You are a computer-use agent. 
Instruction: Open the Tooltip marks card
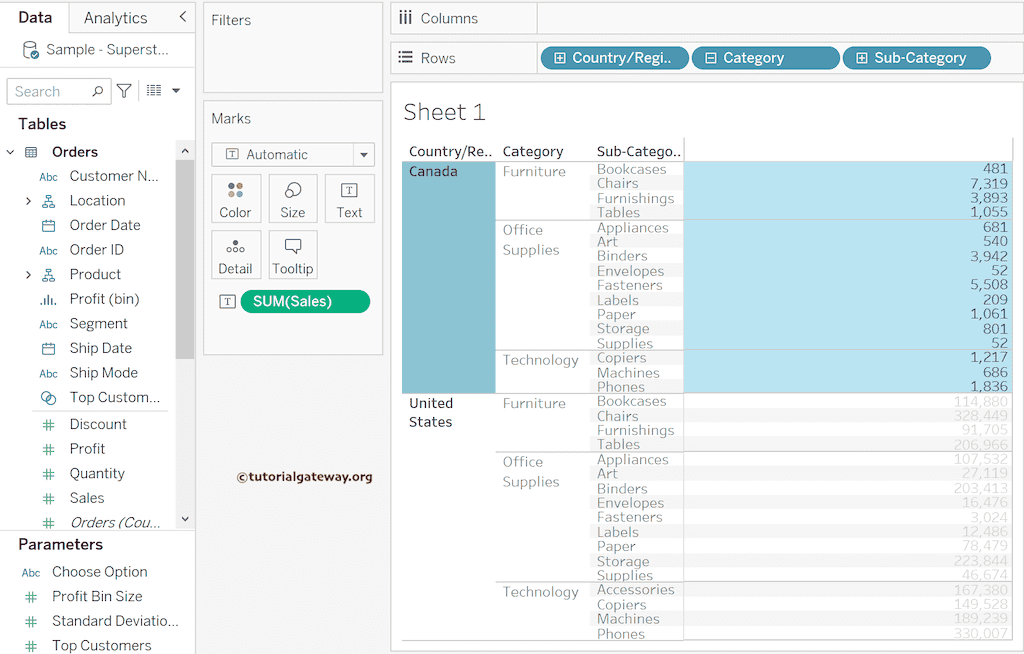pyautogui.click(x=293, y=255)
